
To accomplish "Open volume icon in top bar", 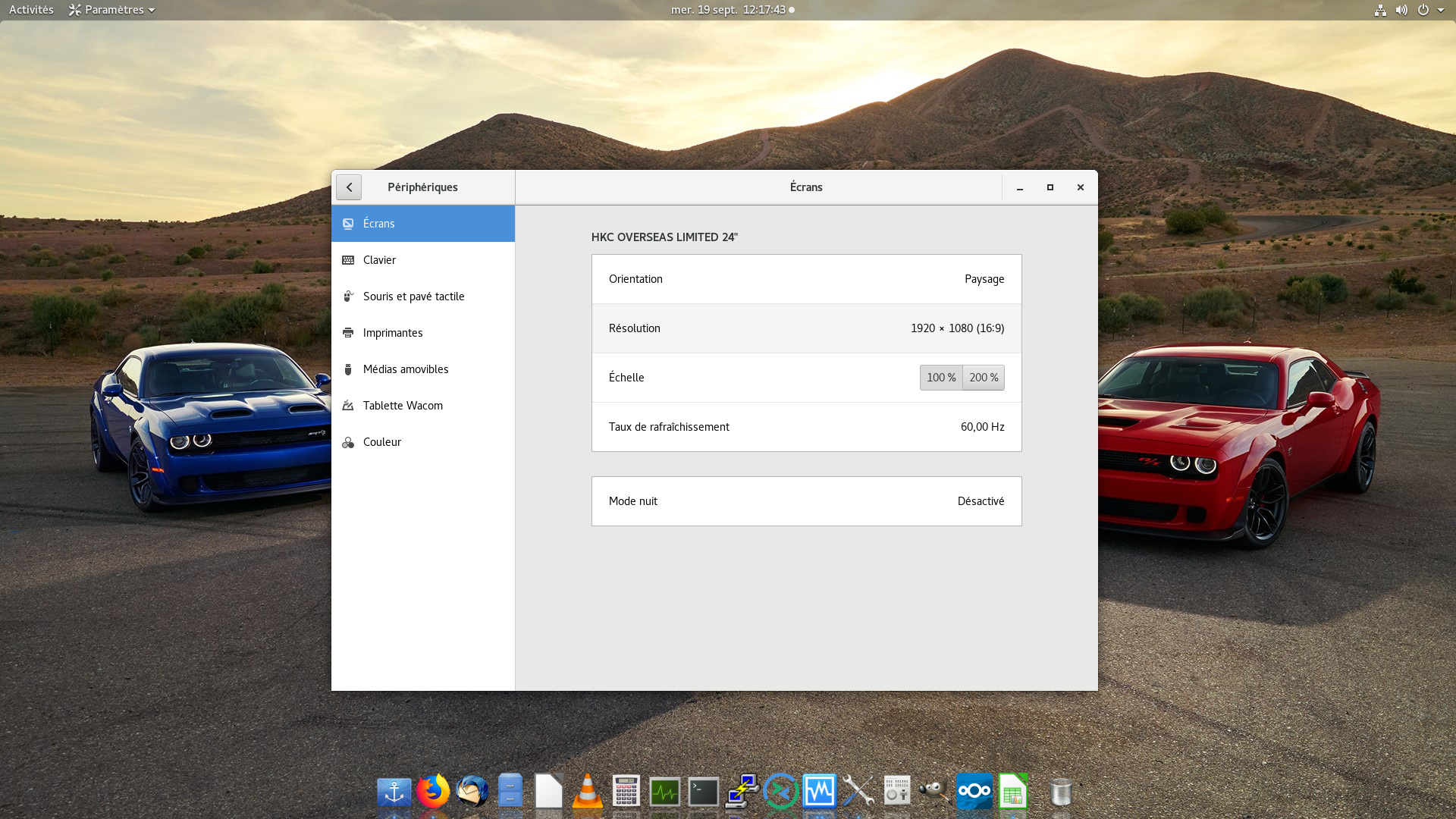I will coord(1401,10).
